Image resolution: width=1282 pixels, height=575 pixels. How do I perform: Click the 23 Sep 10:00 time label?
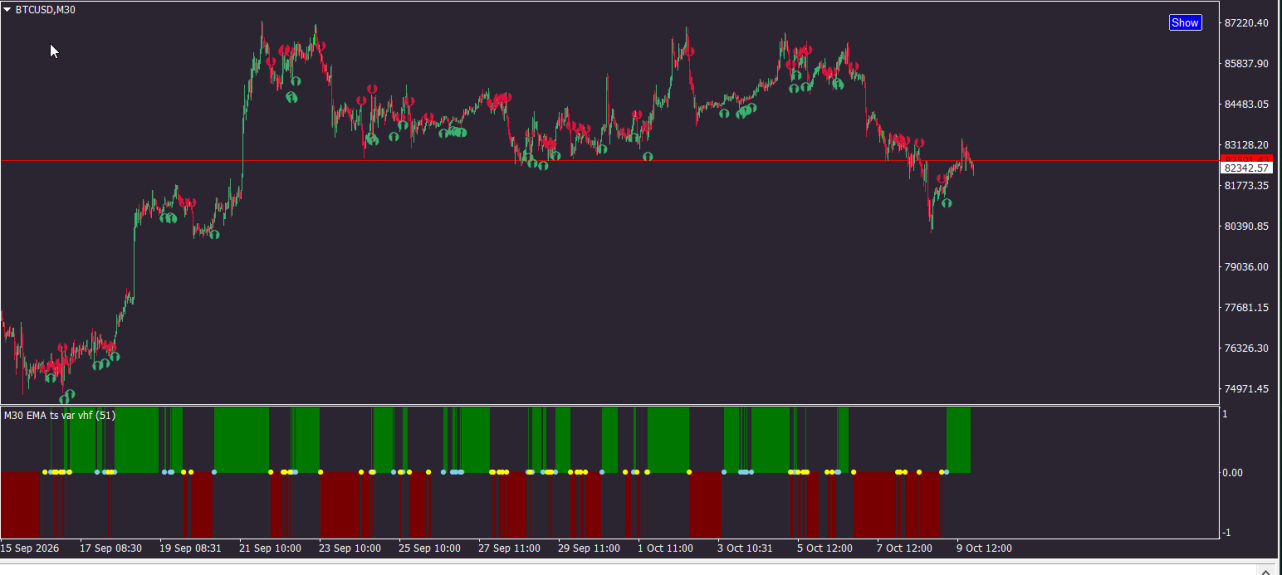click(x=350, y=548)
